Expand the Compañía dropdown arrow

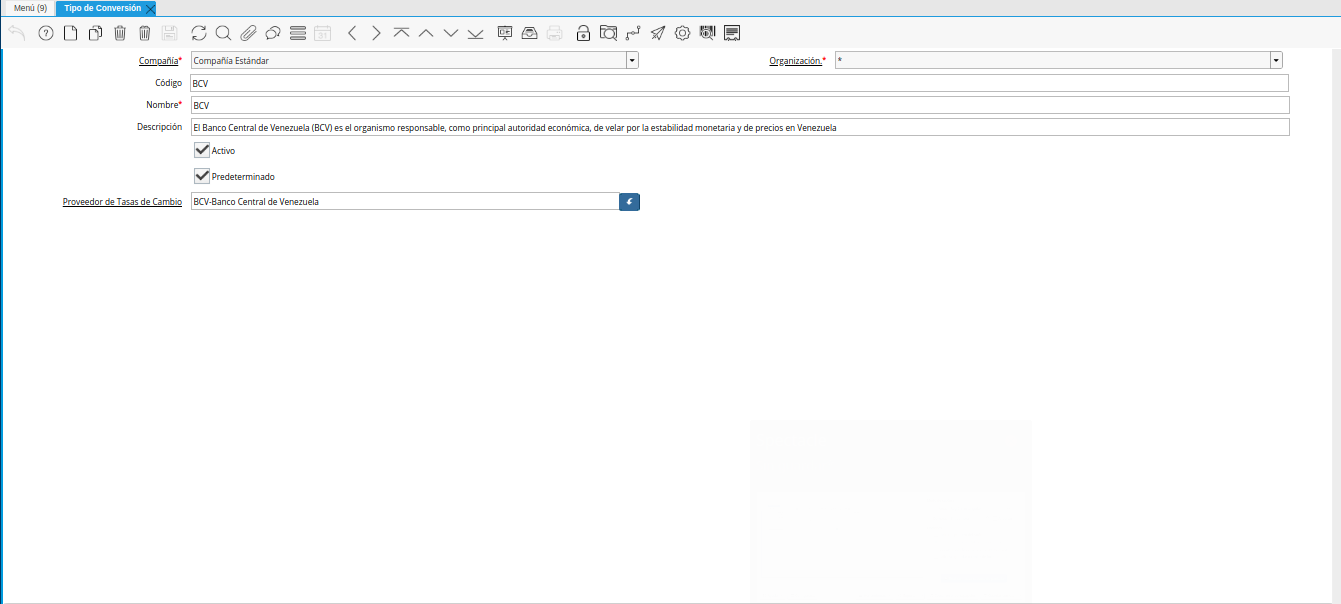click(x=632, y=60)
